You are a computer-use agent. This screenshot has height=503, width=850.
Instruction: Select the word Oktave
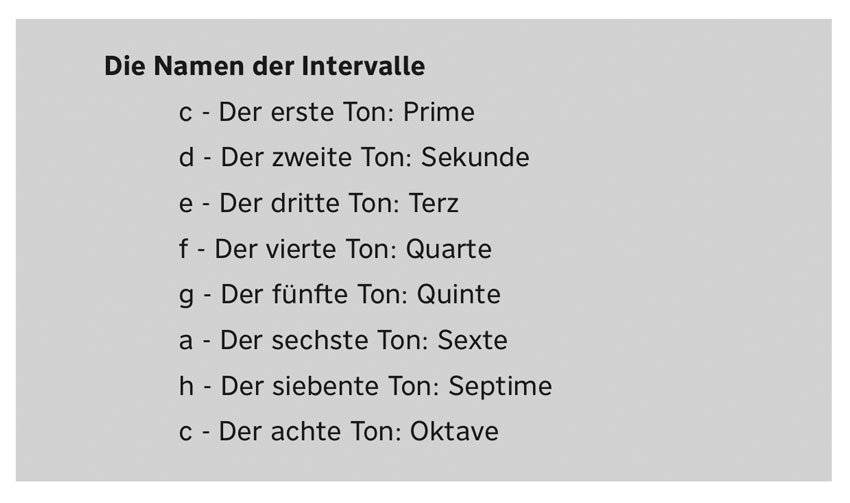point(454,432)
